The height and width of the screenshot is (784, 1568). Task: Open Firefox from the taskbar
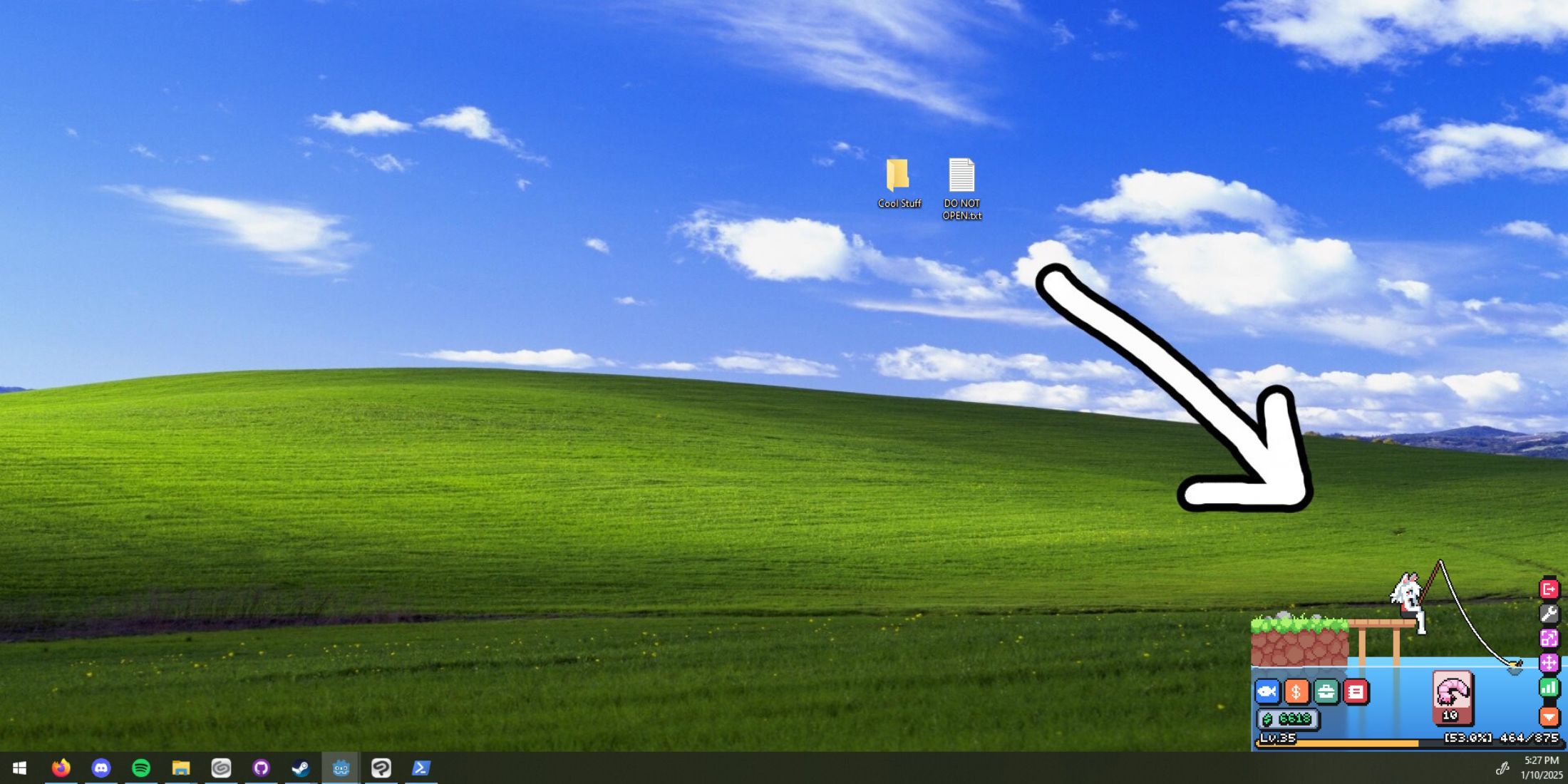pyautogui.click(x=61, y=768)
